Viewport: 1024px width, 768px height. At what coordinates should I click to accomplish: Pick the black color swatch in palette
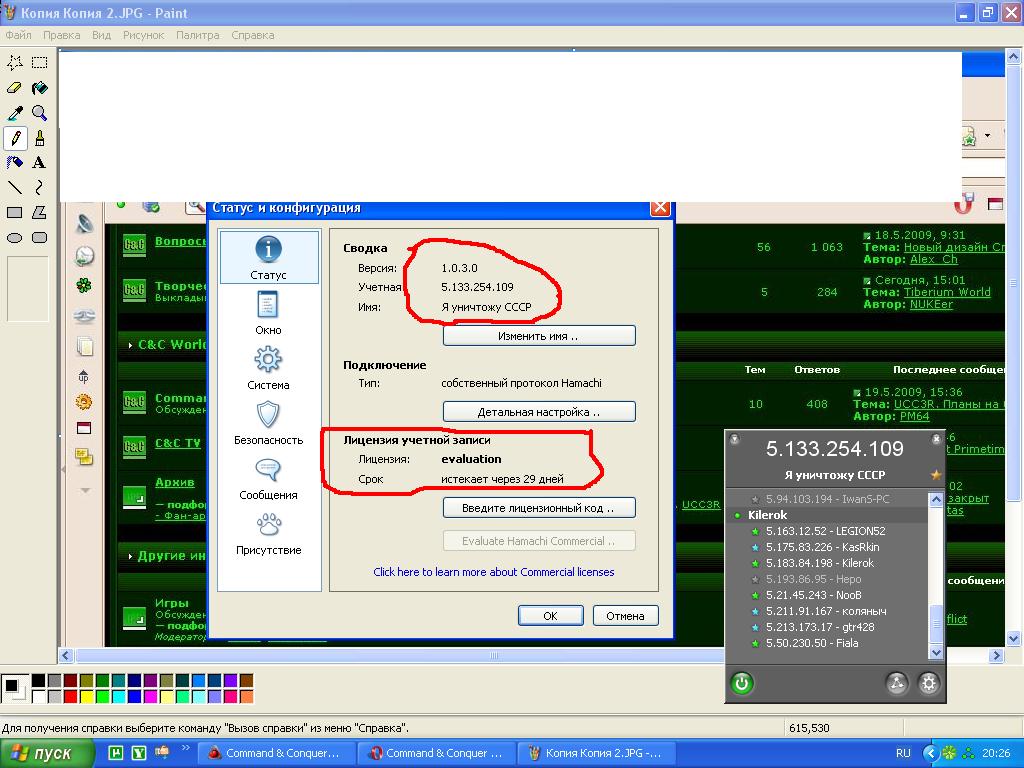click(39, 680)
